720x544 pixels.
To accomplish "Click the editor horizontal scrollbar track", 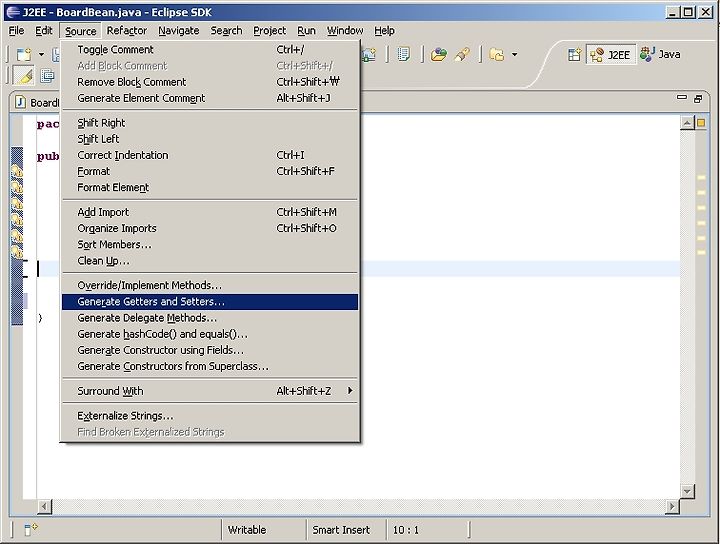I will click(x=358, y=506).
